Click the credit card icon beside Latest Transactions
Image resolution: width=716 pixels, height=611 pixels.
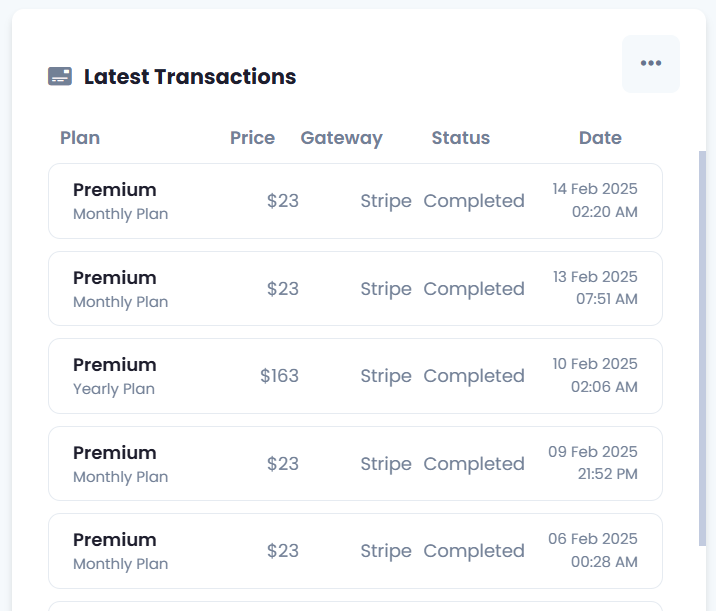(x=60, y=76)
